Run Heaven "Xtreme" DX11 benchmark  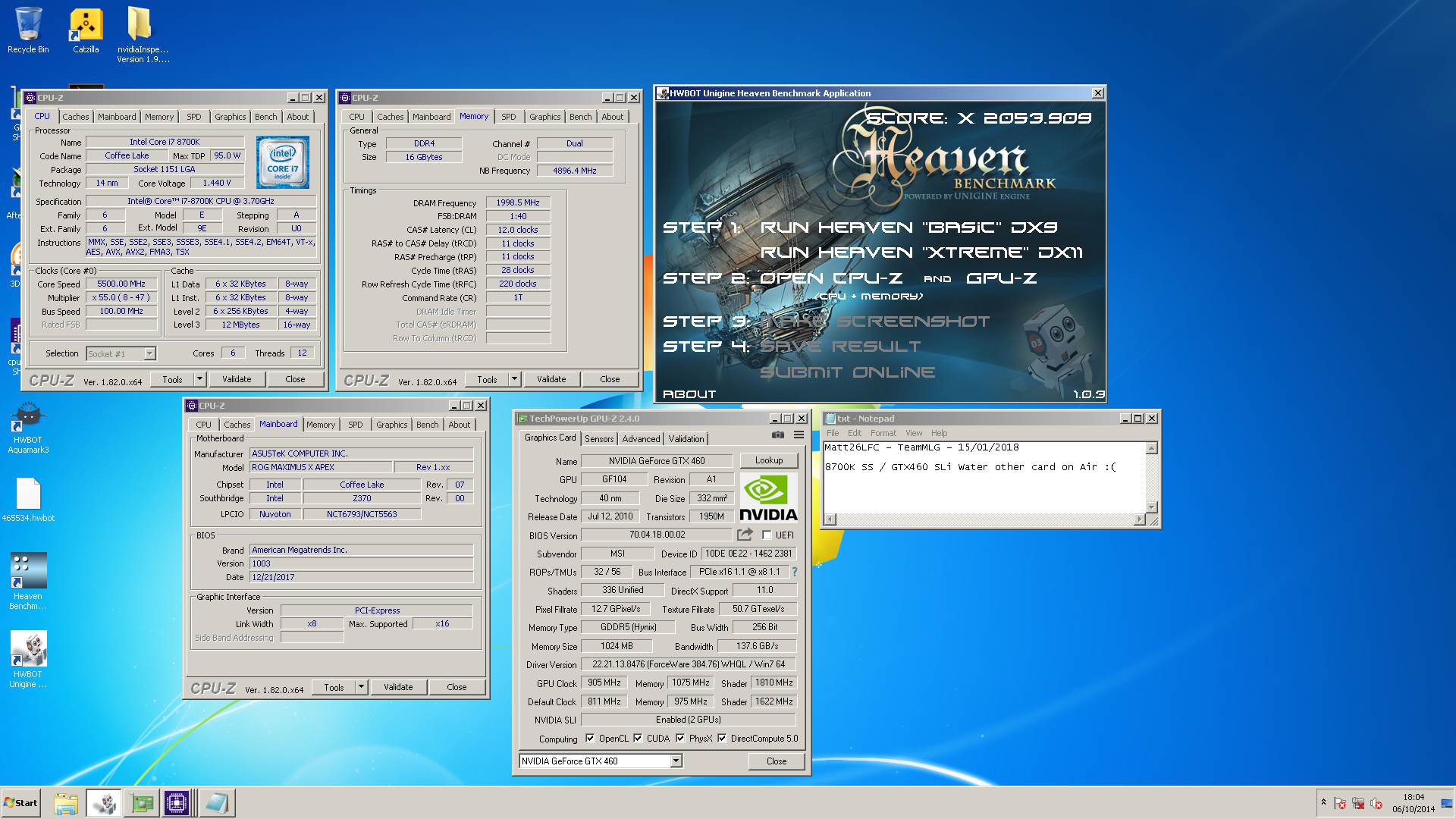921,253
